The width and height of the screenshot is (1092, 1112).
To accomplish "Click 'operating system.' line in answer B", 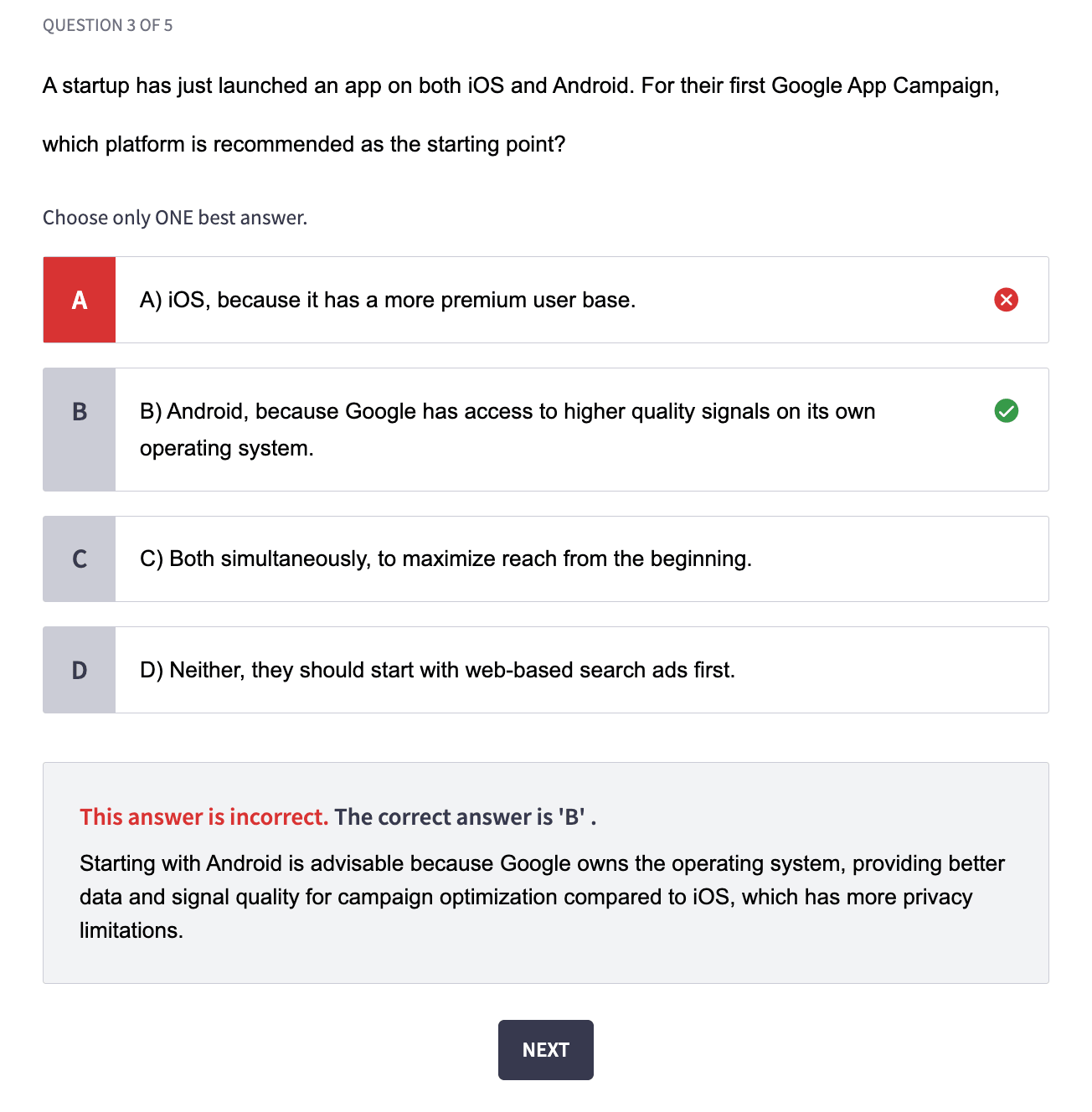I will pos(227,449).
